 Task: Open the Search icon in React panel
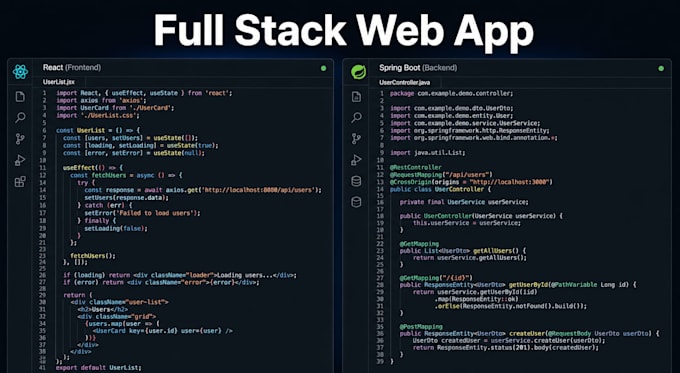click(20, 118)
